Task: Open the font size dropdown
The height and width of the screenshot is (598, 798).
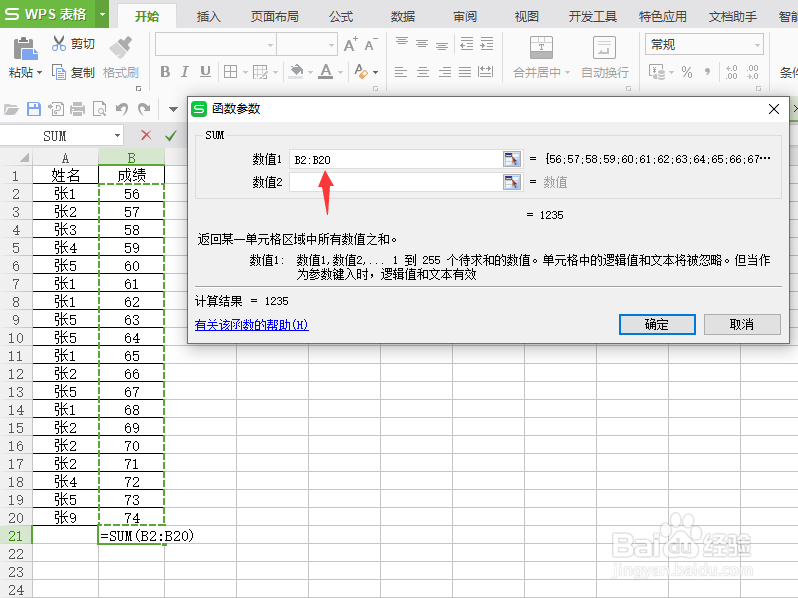Action: click(x=331, y=45)
